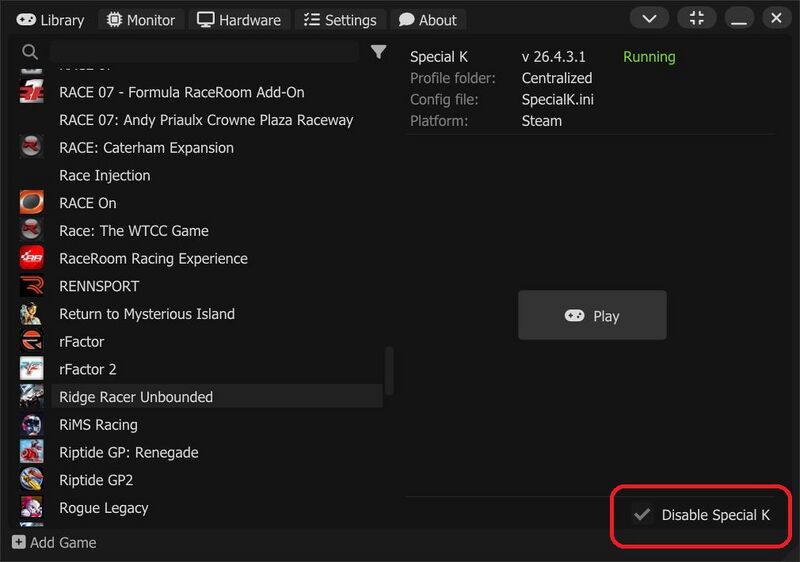The width and height of the screenshot is (800, 562).
Task: Click the Steam platform value
Action: coord(541,121)
